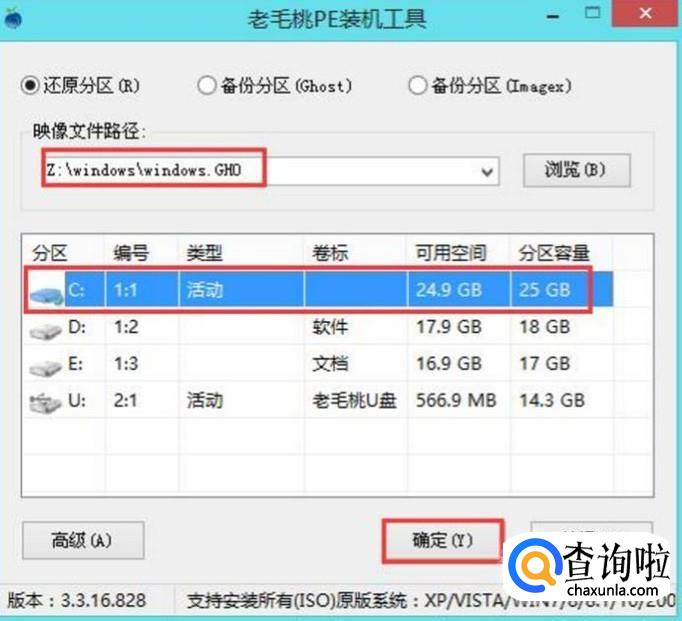Click the version 3.3.16.828 status text
The width and height of the screenshot is (682, 621).
[77, 601]
